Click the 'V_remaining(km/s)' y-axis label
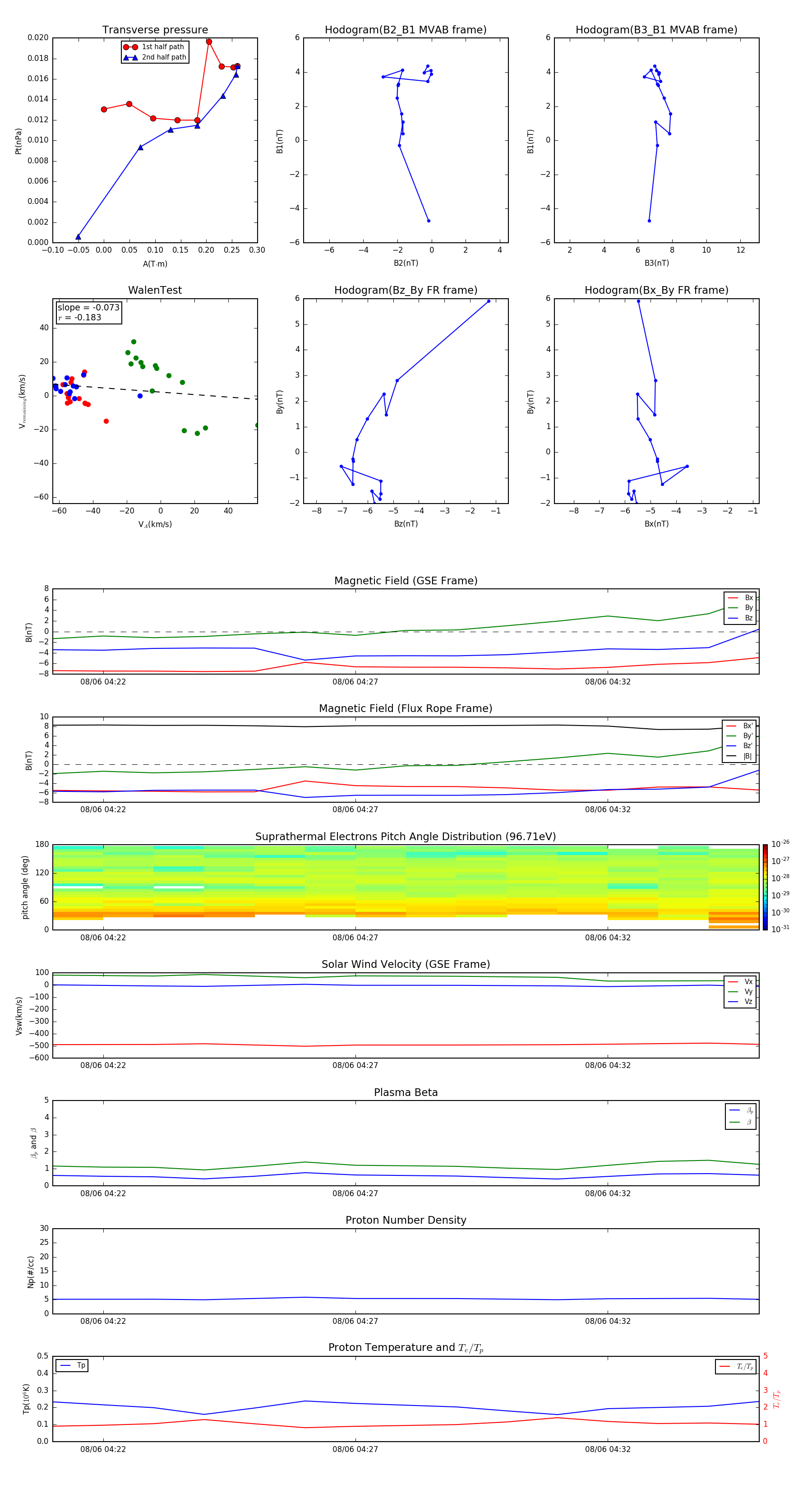This screenshot has width=812, height=1489. [22, 401]
